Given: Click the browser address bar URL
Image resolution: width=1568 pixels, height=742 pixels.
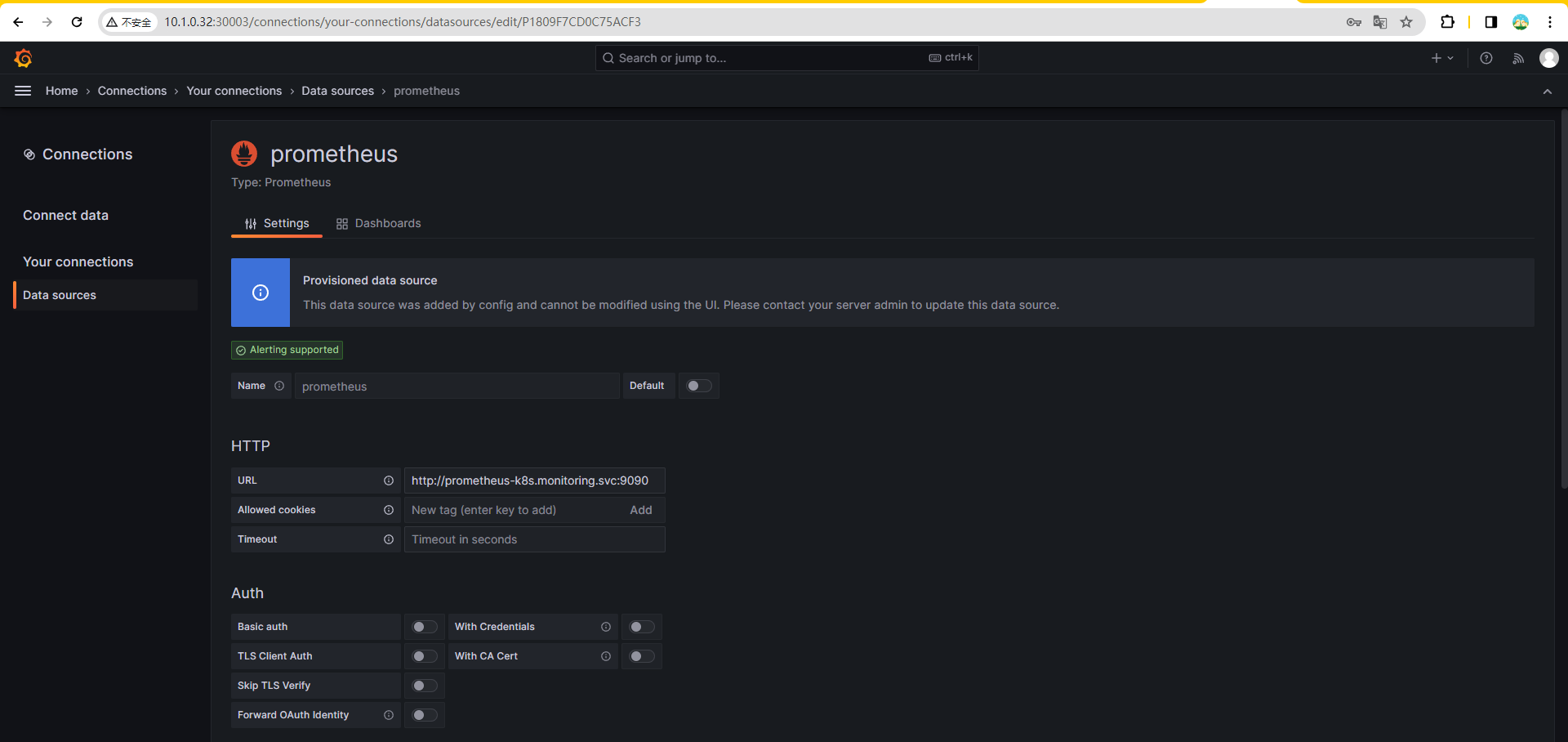Looking at the screenshot, I should click(403, 22).
